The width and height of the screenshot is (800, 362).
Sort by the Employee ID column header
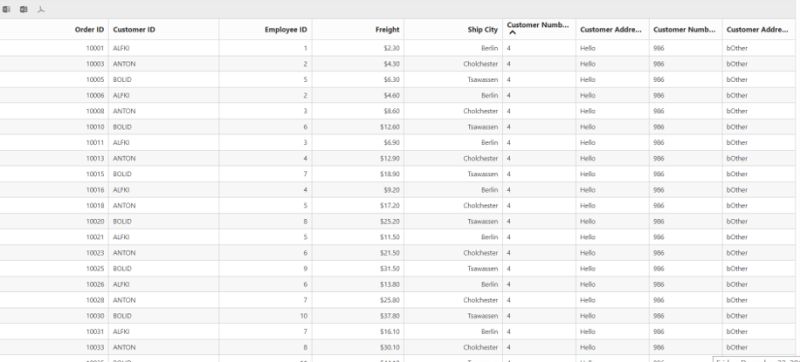pyautogui.click(x=286, y=30)
